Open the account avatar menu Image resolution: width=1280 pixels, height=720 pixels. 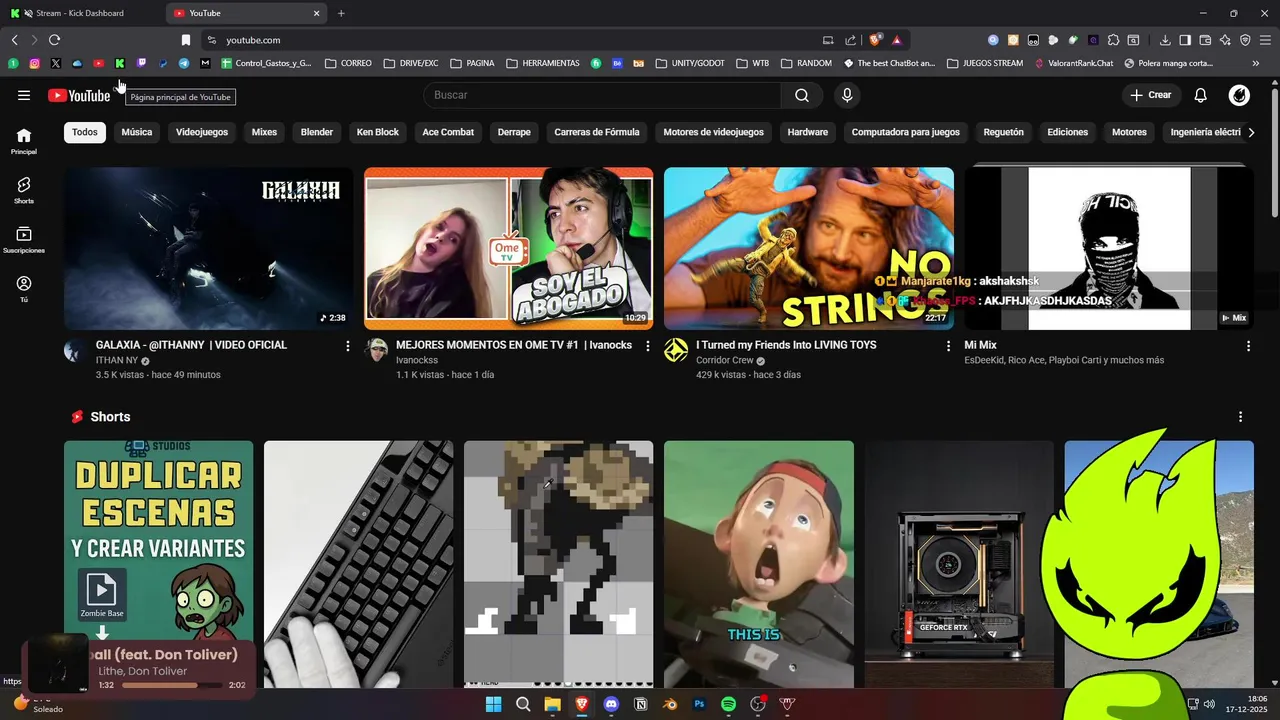pos(1239,95)
